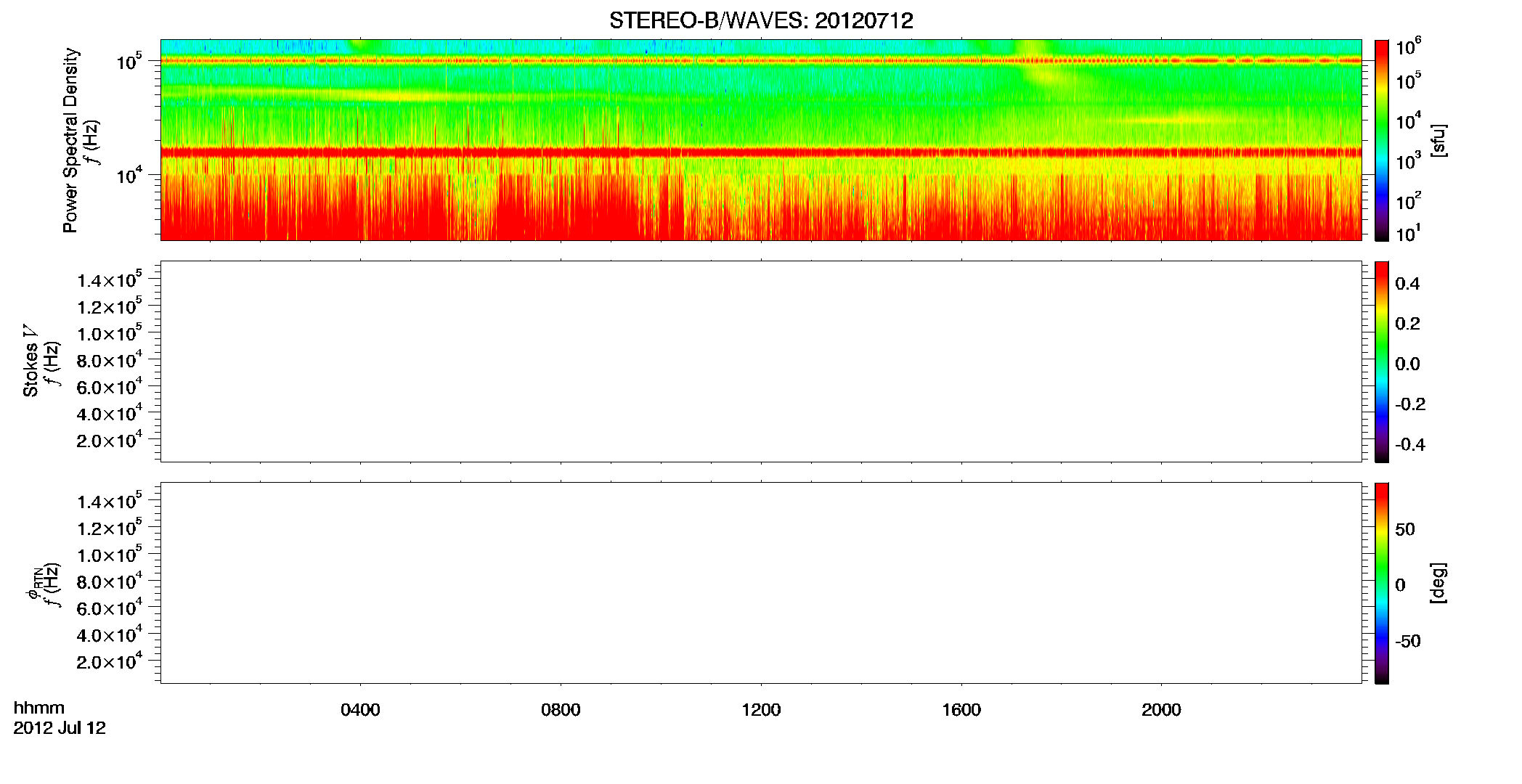Screen dimensions: 1522x784
Task: Click the empty Stokes V plot panel
Action: [761, 362]
